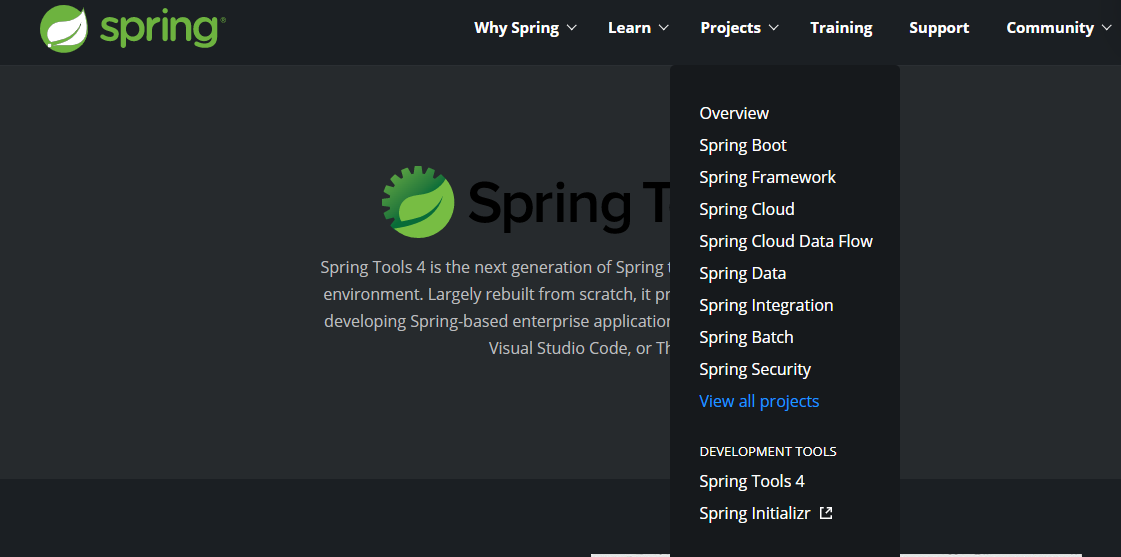Click the spring wordmark in header
The image size is (1121, 557).
tap(159, 29)
